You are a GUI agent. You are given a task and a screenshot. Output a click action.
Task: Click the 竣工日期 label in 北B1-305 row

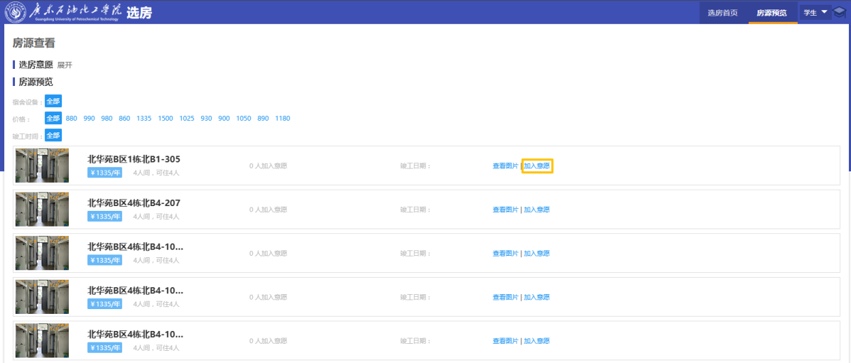[x=415, y=166]
